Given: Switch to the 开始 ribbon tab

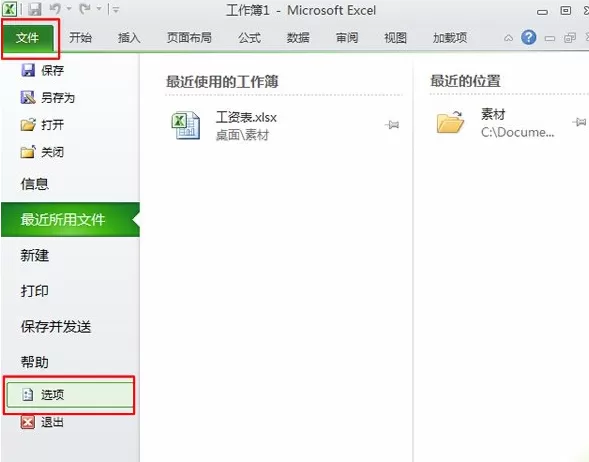Looking at the screenshot, I should [x=80, y=38].
